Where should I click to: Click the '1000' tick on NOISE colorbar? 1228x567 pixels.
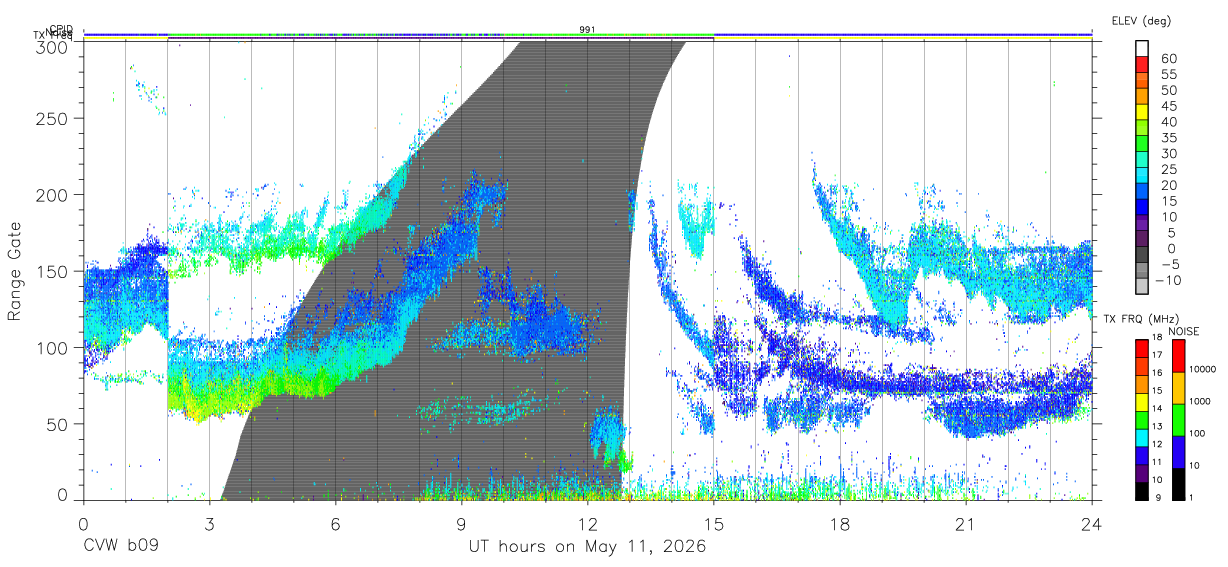tap(1200, 401)
